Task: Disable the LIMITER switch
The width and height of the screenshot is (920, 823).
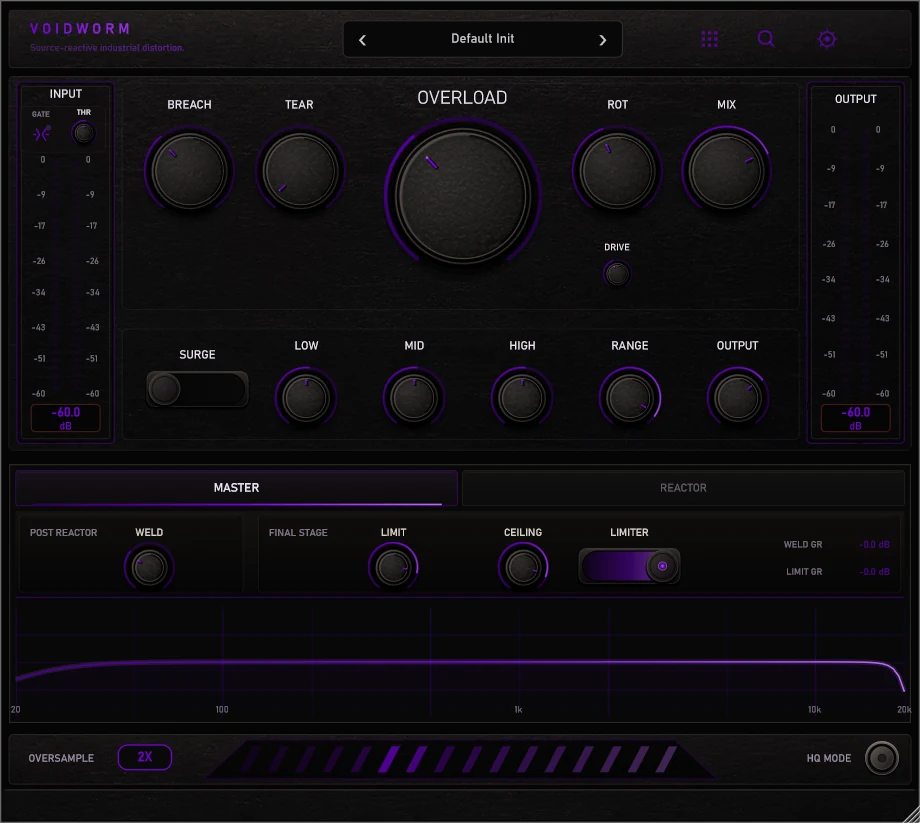Action: [x=629, y=566]
